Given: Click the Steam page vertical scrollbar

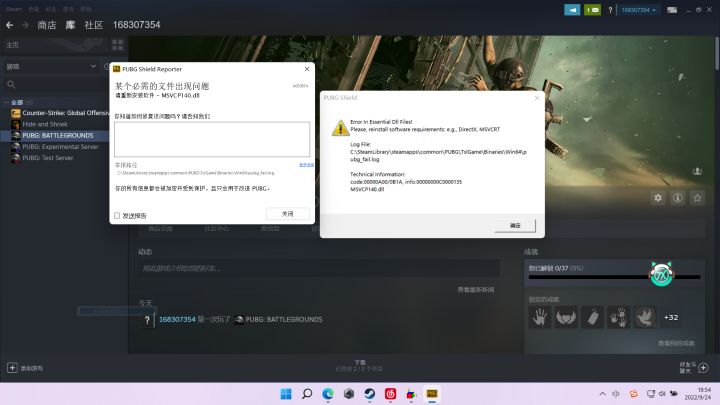Looking at the screenshot, I should tap(717, 53).
